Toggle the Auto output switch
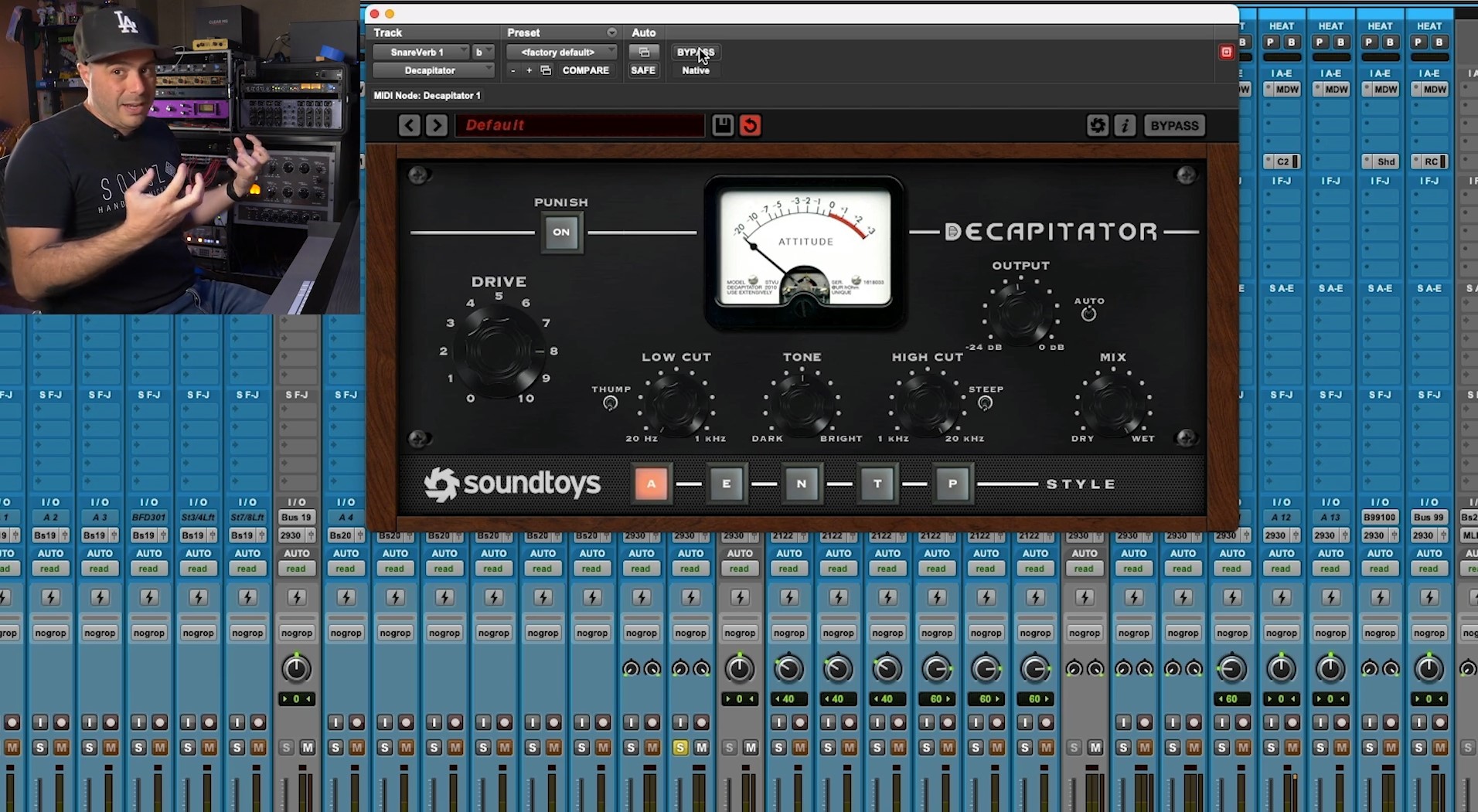 click(1088, 314)
